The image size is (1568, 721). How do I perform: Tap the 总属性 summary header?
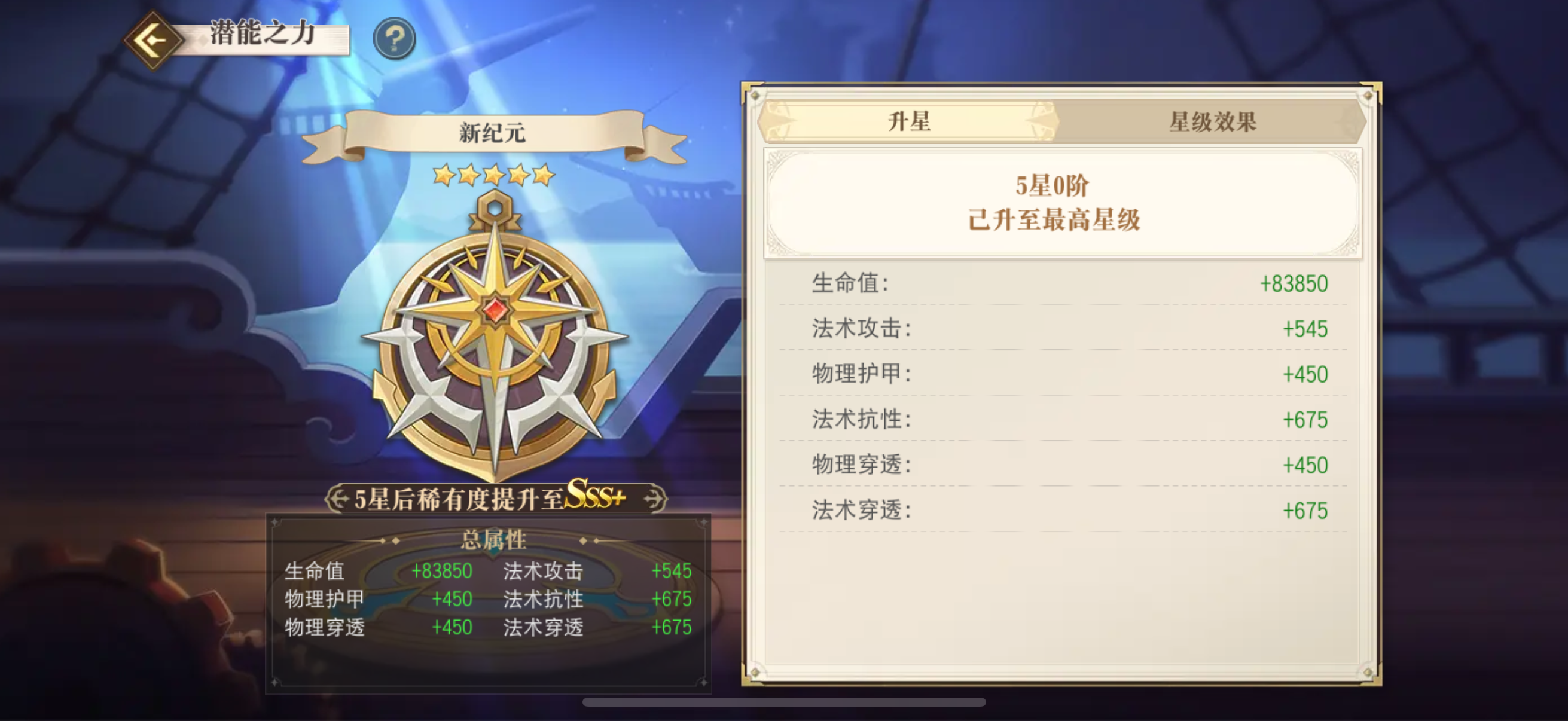493,540
